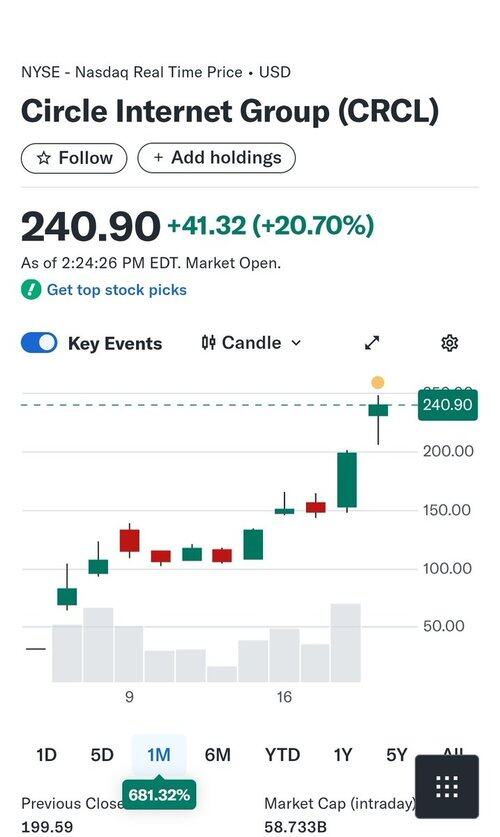Add holdings for CRCL

click(217, 158)
